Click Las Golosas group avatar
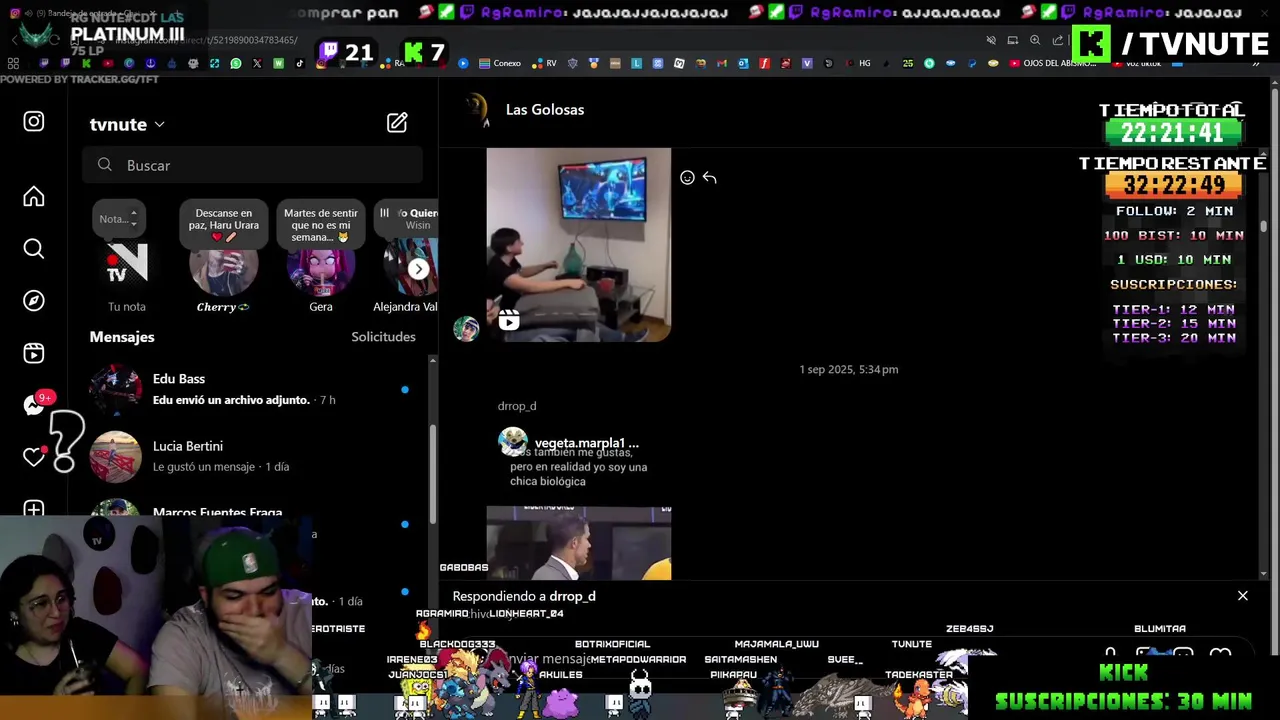This screenshot has width=1280, height=720. (x=477, y=110)
